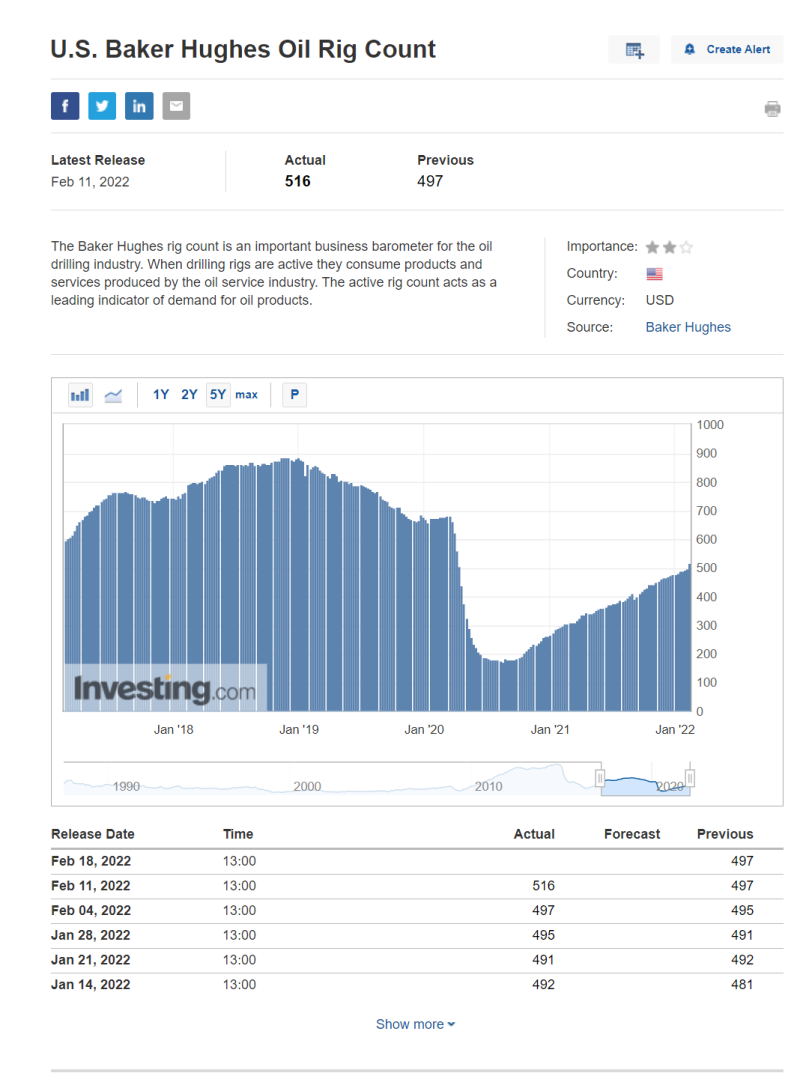Select the 2Y chart range

189,395
